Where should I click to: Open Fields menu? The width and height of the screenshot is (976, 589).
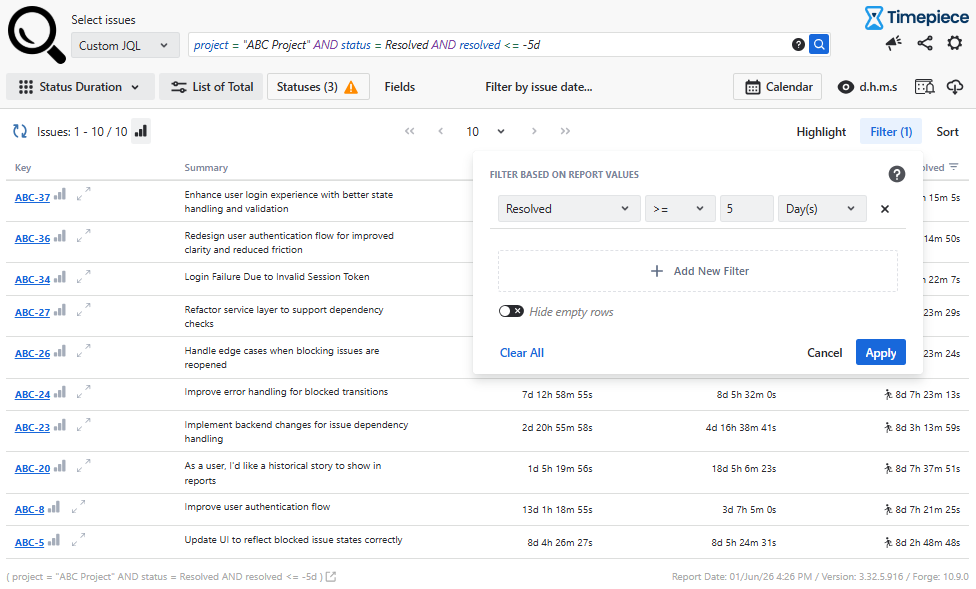pos(400,87)
